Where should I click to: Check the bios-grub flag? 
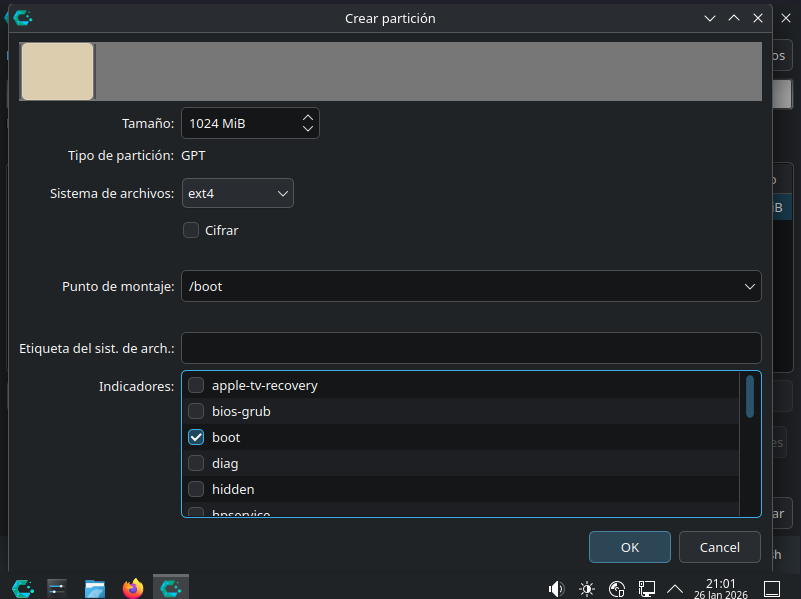196,411
